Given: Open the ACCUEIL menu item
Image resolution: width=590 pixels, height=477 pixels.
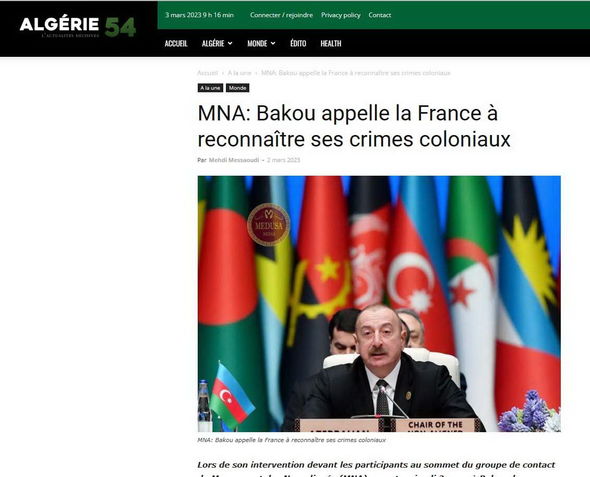Looking at the screenshot, I should [x=176, y=44].
